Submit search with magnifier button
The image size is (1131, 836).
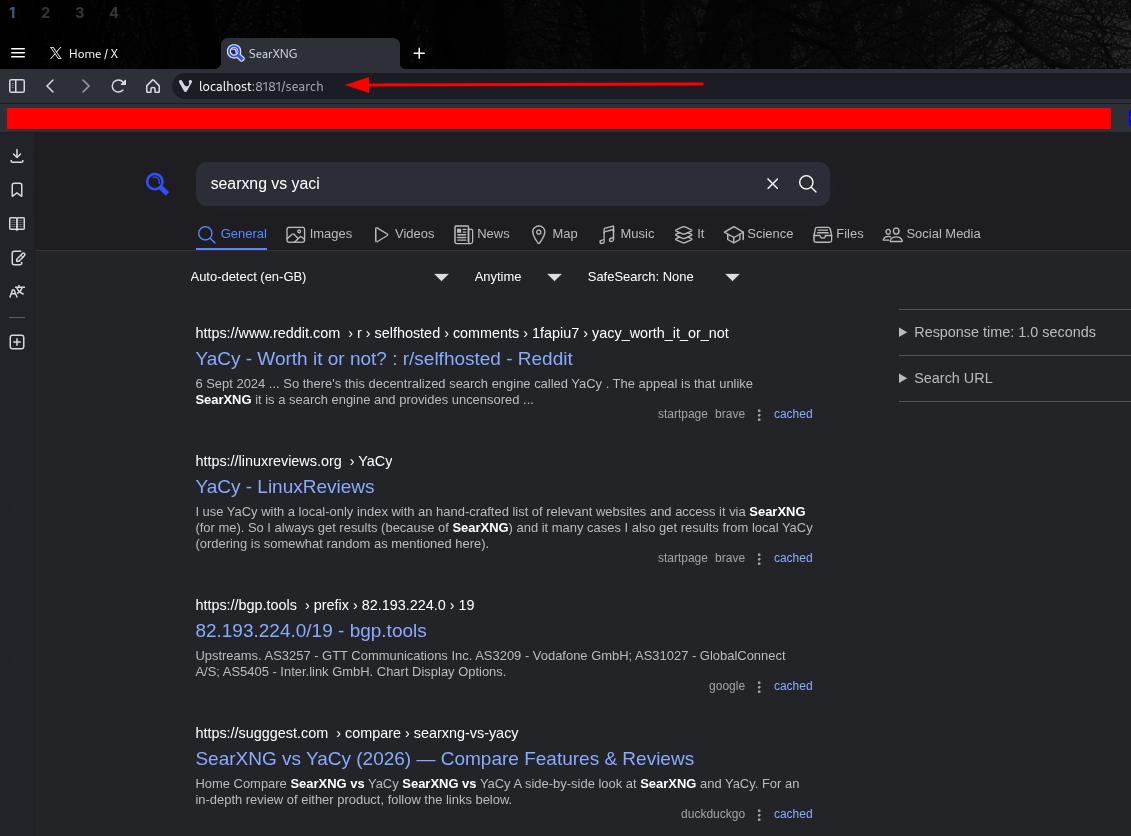(808, 184)
